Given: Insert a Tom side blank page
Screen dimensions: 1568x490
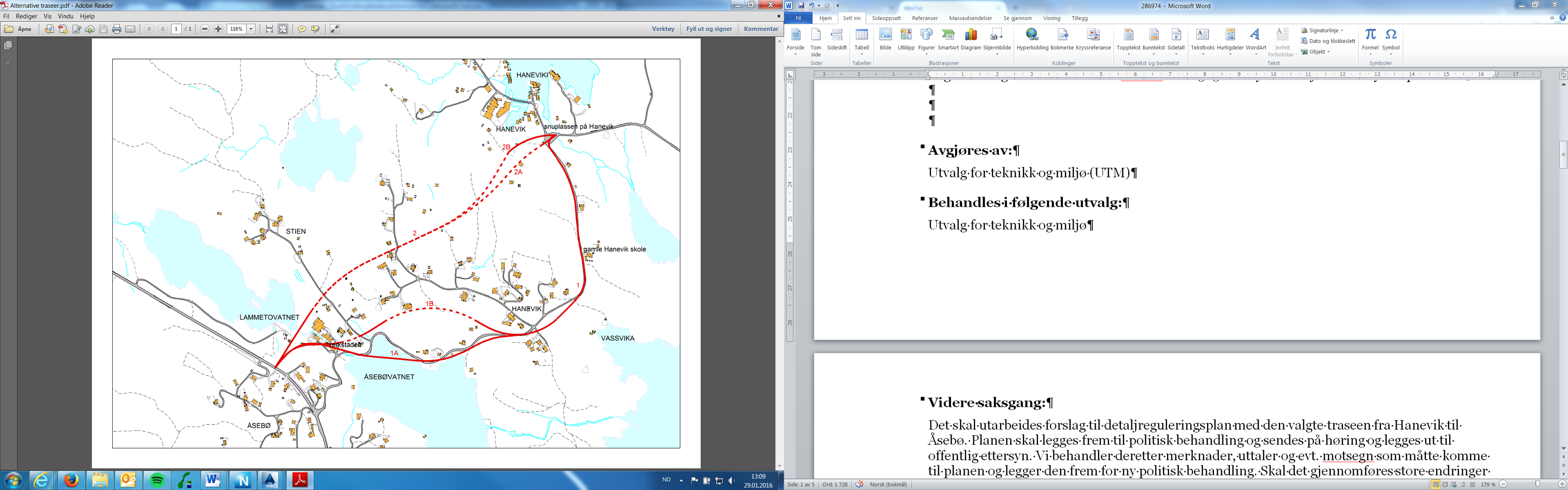Looking at the screenshot, I should click(x=816, y=42).
